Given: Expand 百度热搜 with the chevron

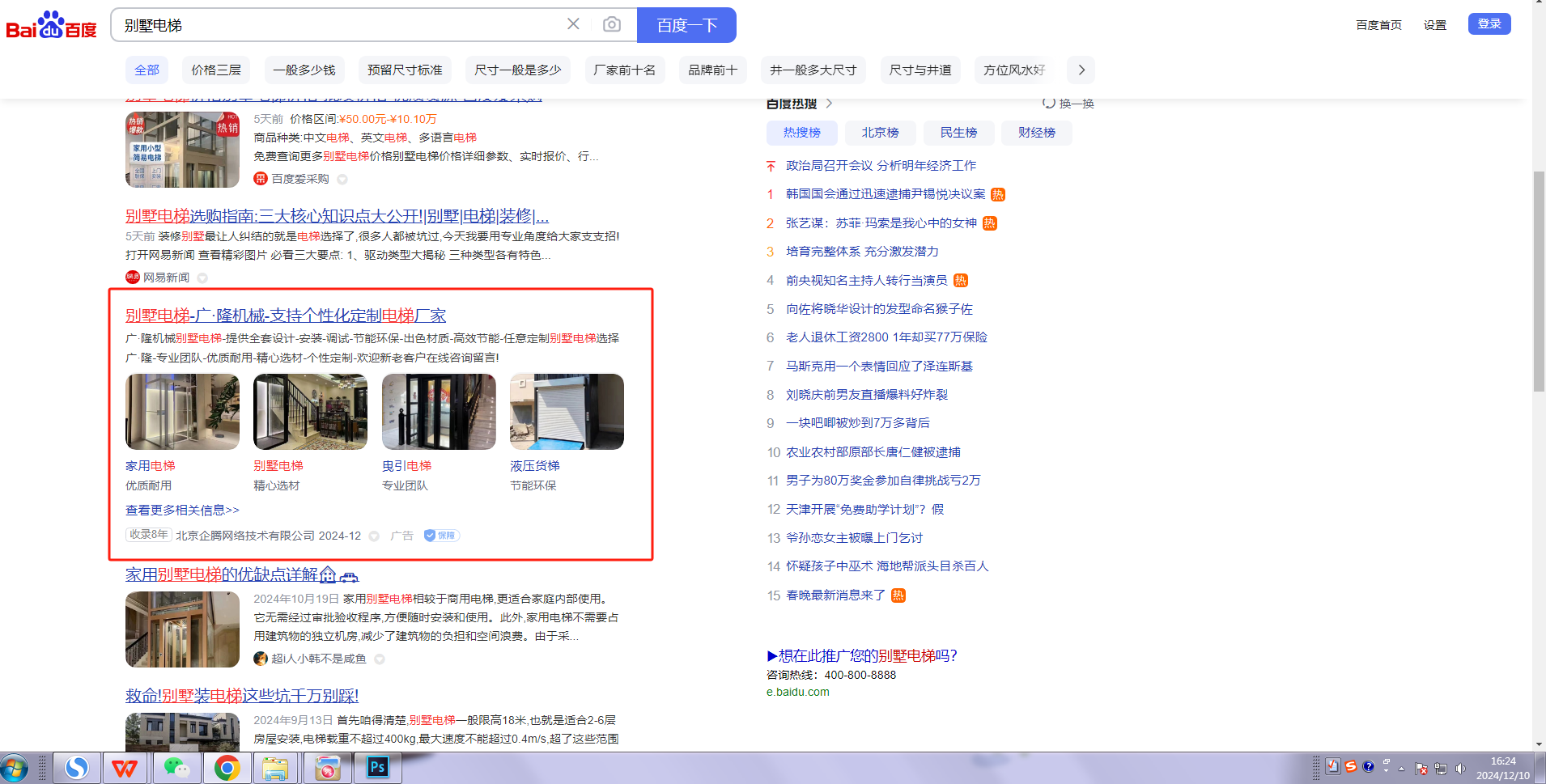Looking at the screenshot, I should click(829, 104).
